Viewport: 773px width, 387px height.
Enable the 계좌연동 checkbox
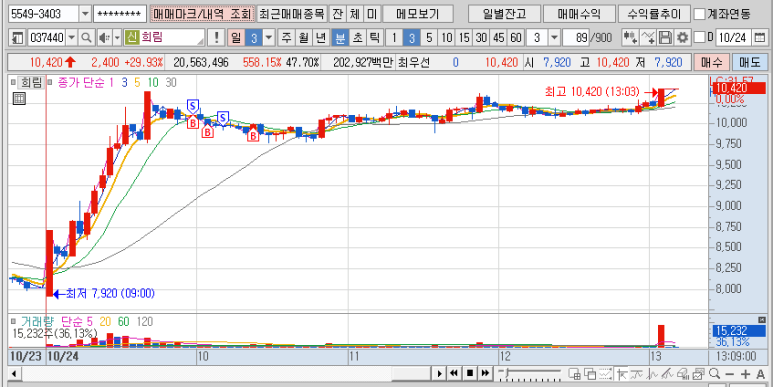point(699,14)
